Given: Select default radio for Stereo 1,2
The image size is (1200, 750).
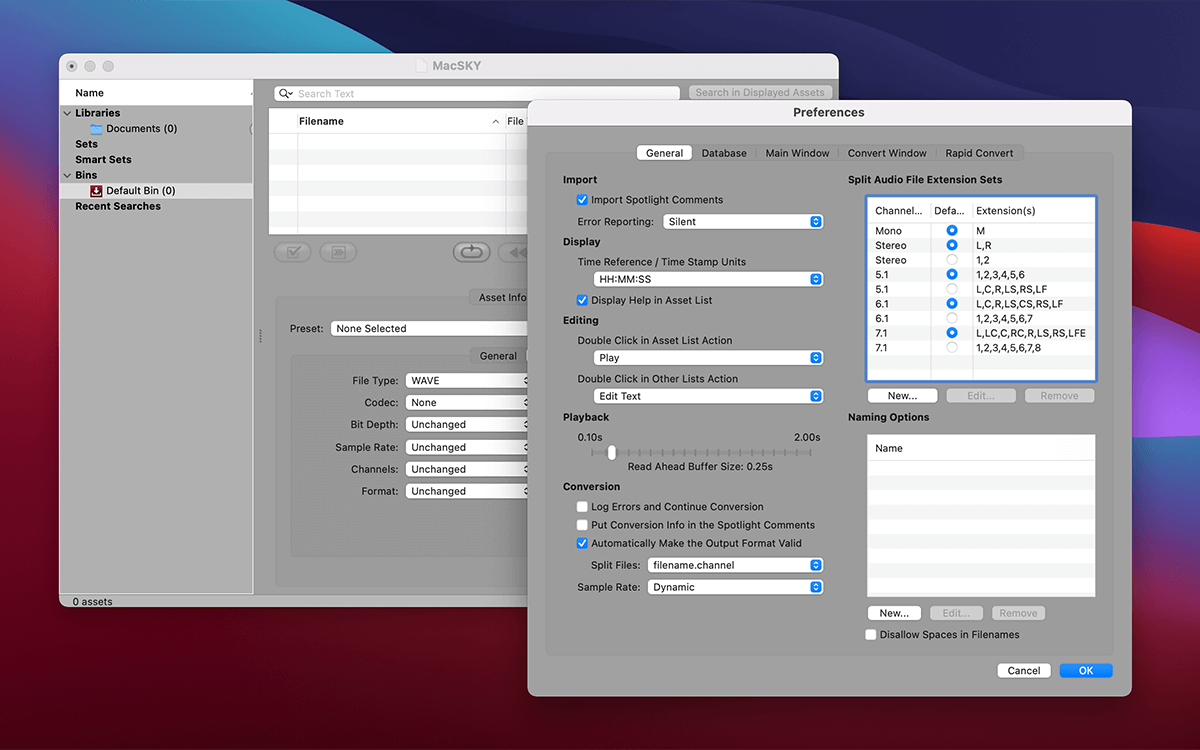Looking at the screenshot, I should coord(951,260).
